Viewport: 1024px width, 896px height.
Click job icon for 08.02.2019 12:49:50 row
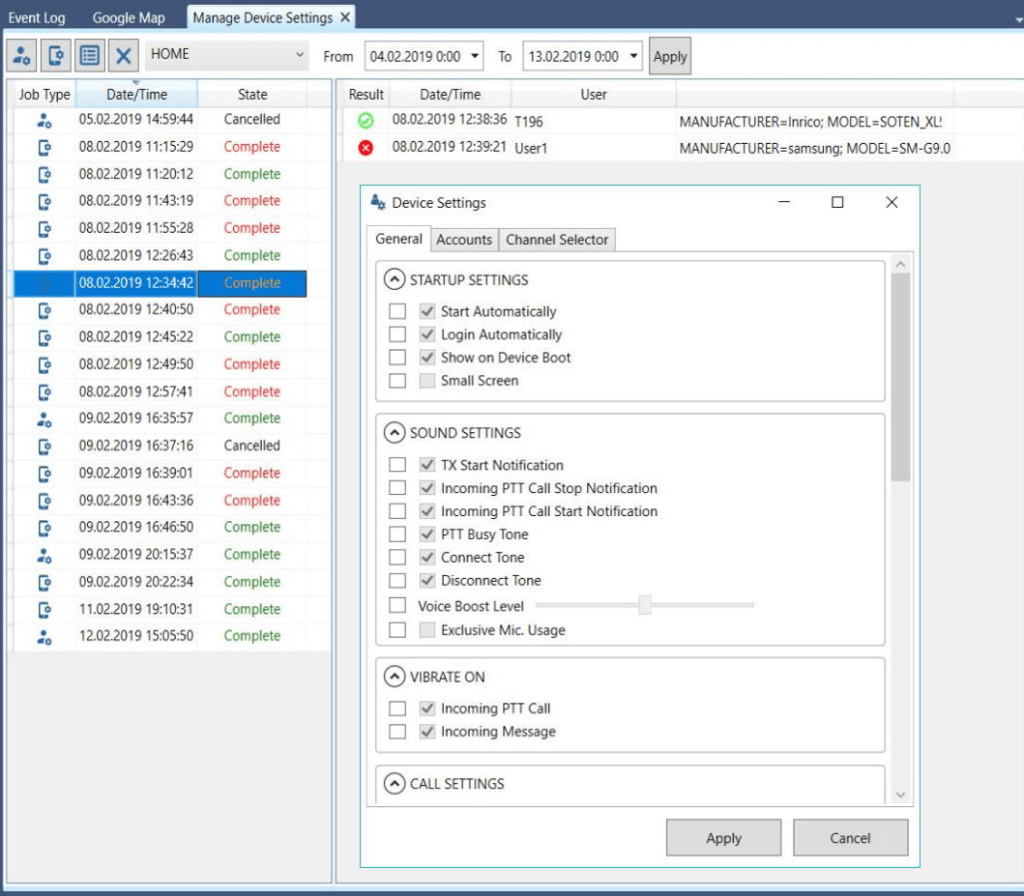pyautogui.click(x=44, y=365)
